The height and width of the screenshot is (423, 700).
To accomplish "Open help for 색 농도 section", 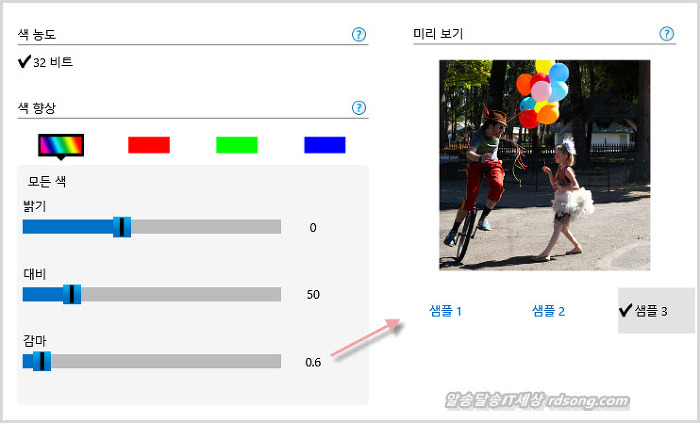I will pos(358,34).
